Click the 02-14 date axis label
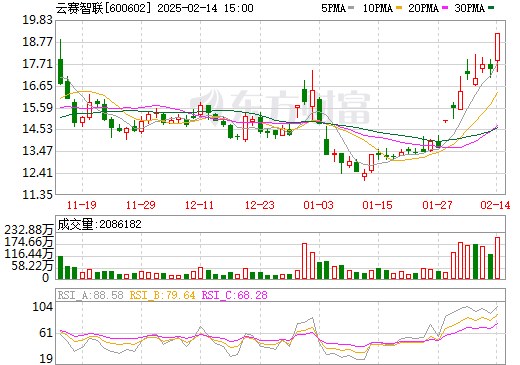This screenshot has width=520, height=365. click(x=495, y=205)
